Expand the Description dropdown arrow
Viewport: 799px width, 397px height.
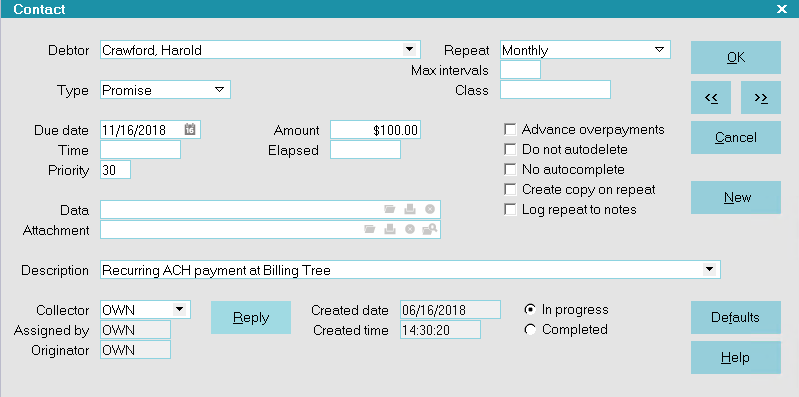coord(709,270)
